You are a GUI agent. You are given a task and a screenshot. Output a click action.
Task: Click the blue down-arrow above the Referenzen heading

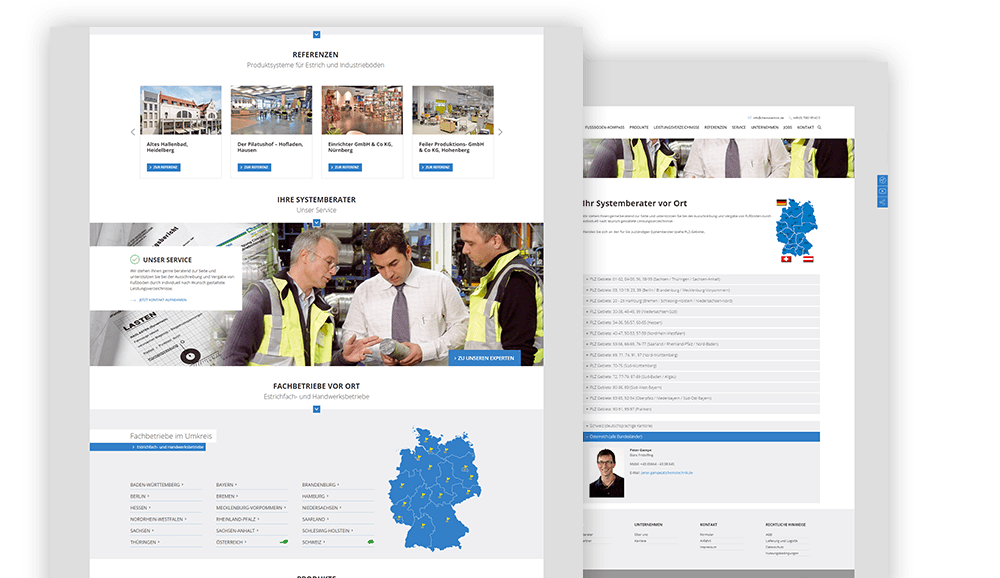tap(316, 34)
